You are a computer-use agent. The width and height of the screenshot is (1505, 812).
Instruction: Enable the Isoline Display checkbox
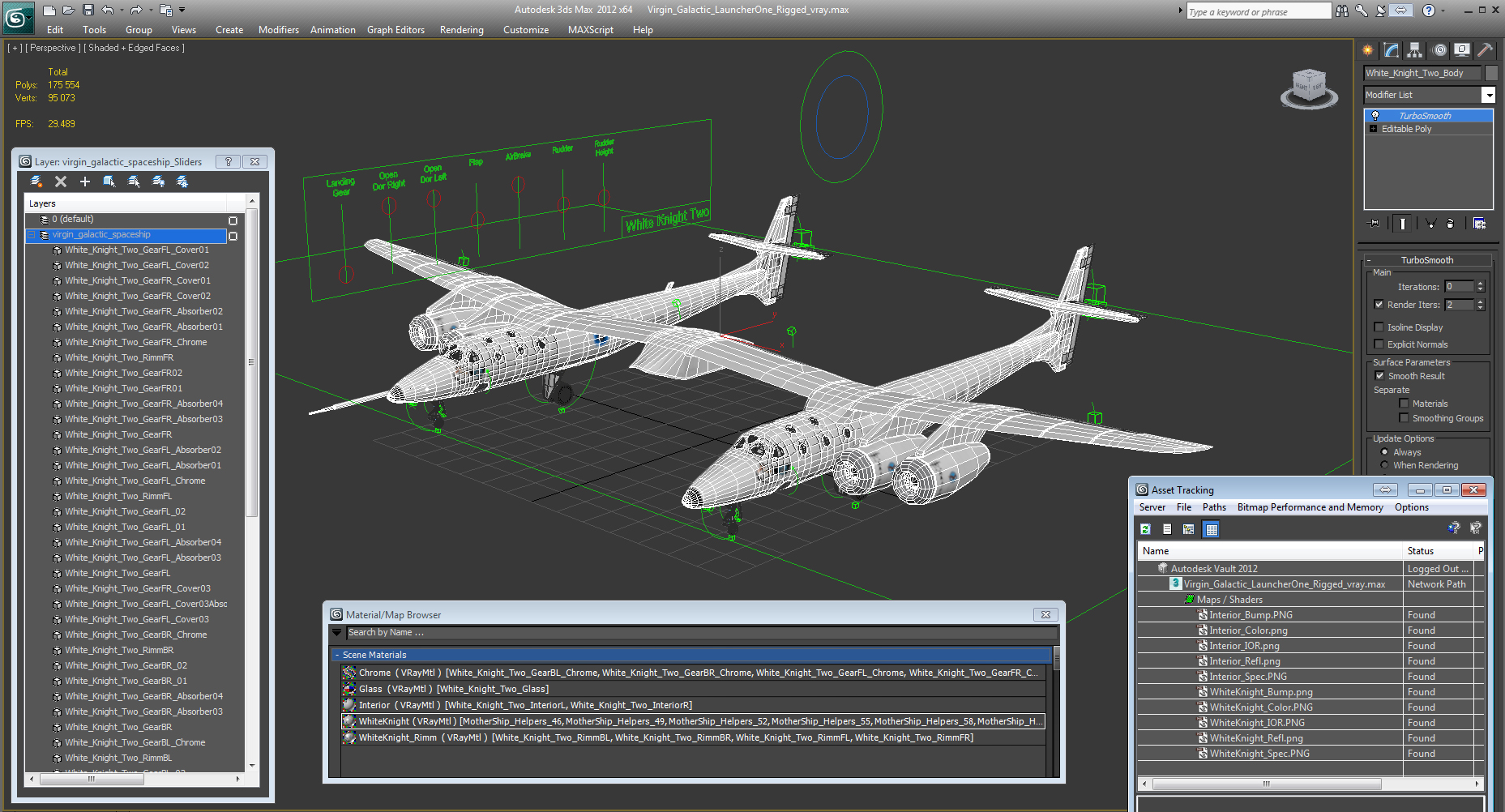coord(1379,327)
